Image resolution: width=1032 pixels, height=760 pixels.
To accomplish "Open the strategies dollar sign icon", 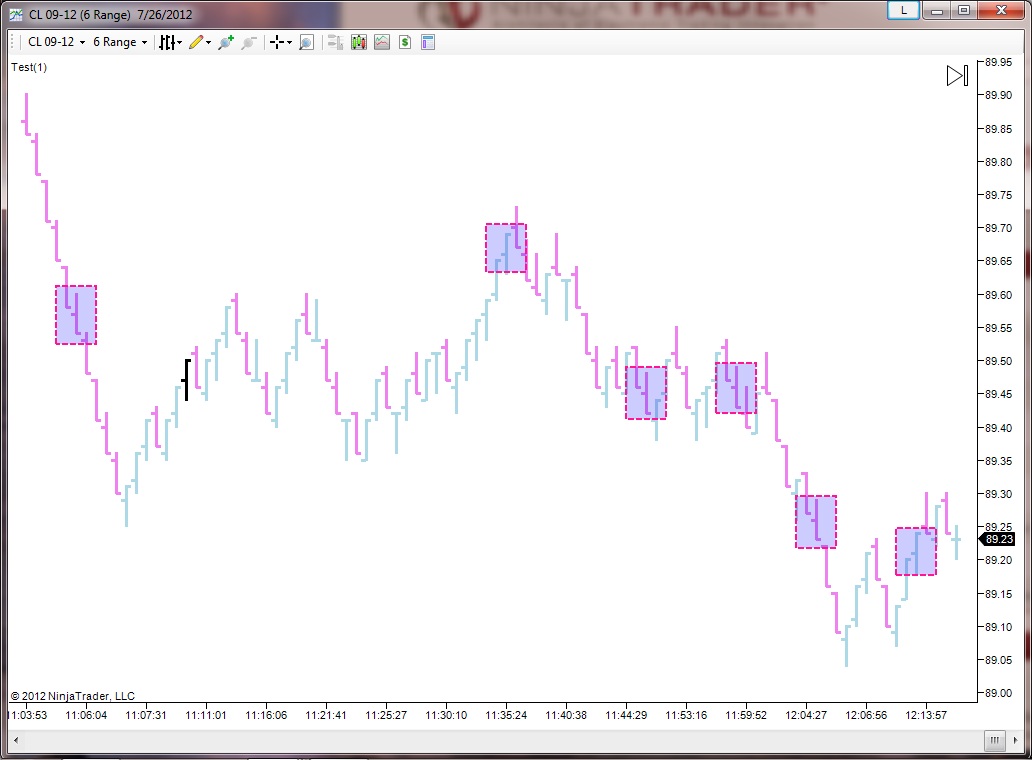I will [405, 43].
